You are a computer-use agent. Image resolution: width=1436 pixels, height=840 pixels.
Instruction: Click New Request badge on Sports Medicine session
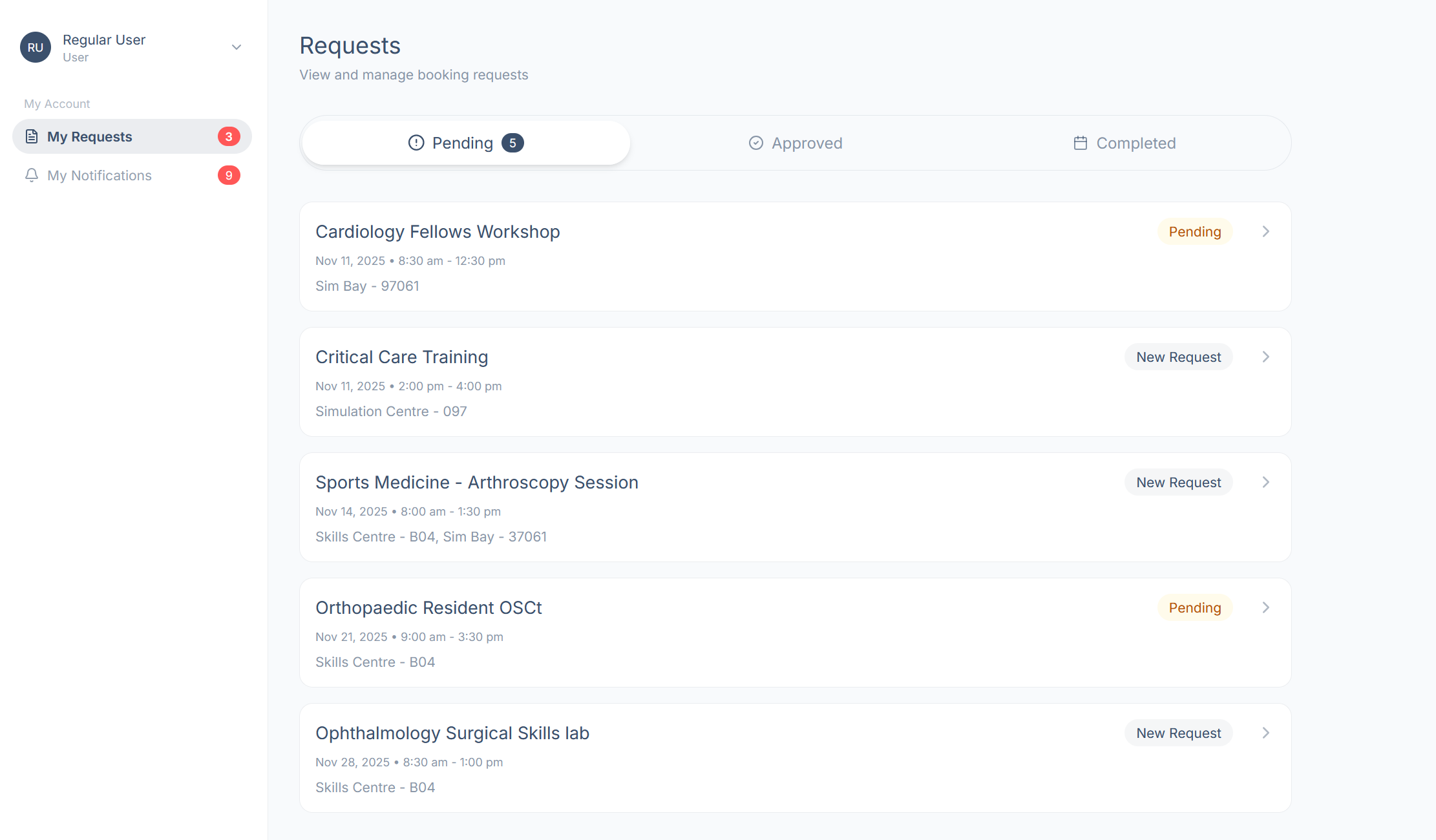[x=1179, y=482]
